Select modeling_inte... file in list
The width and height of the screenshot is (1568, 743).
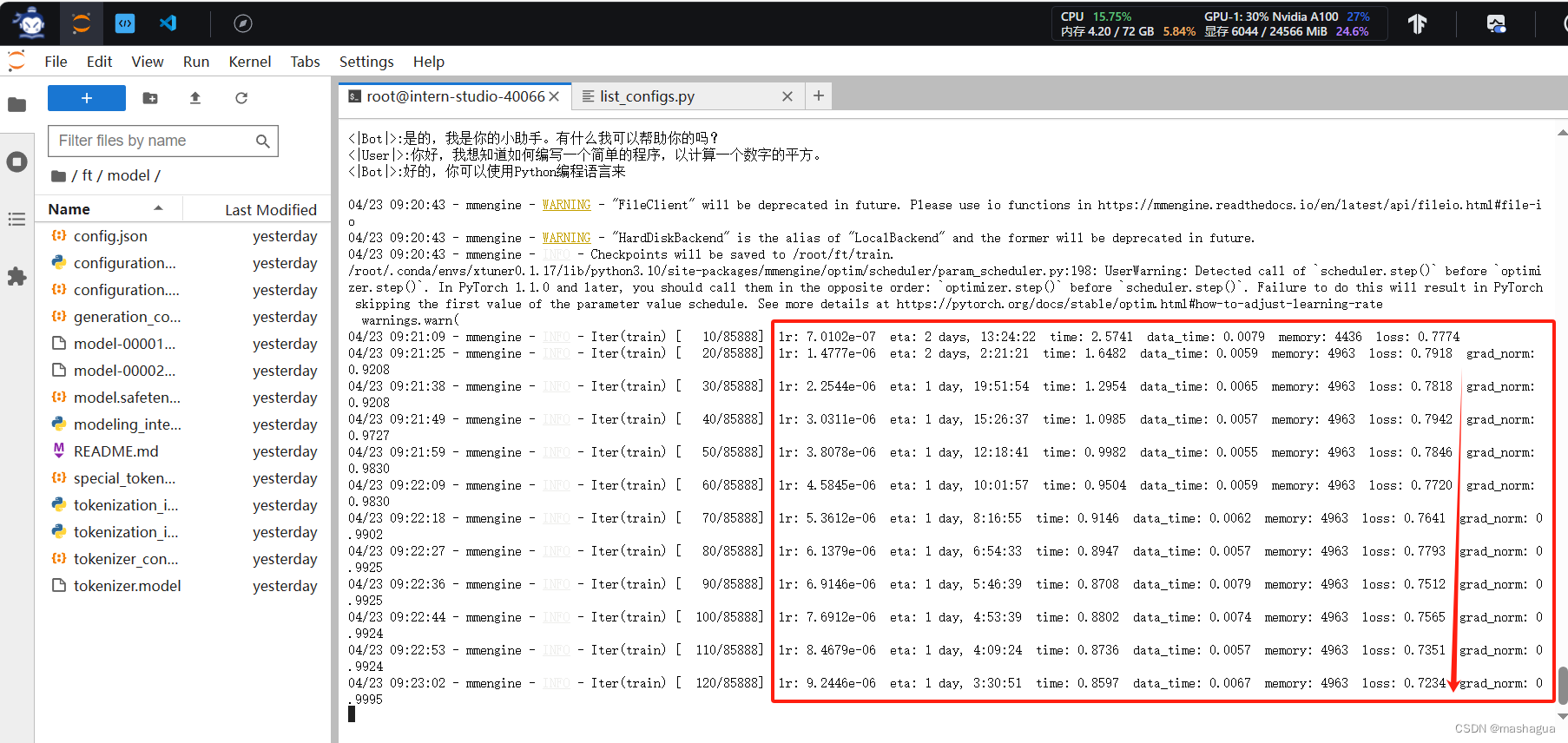pyautogui.click(x=184, y=424)
